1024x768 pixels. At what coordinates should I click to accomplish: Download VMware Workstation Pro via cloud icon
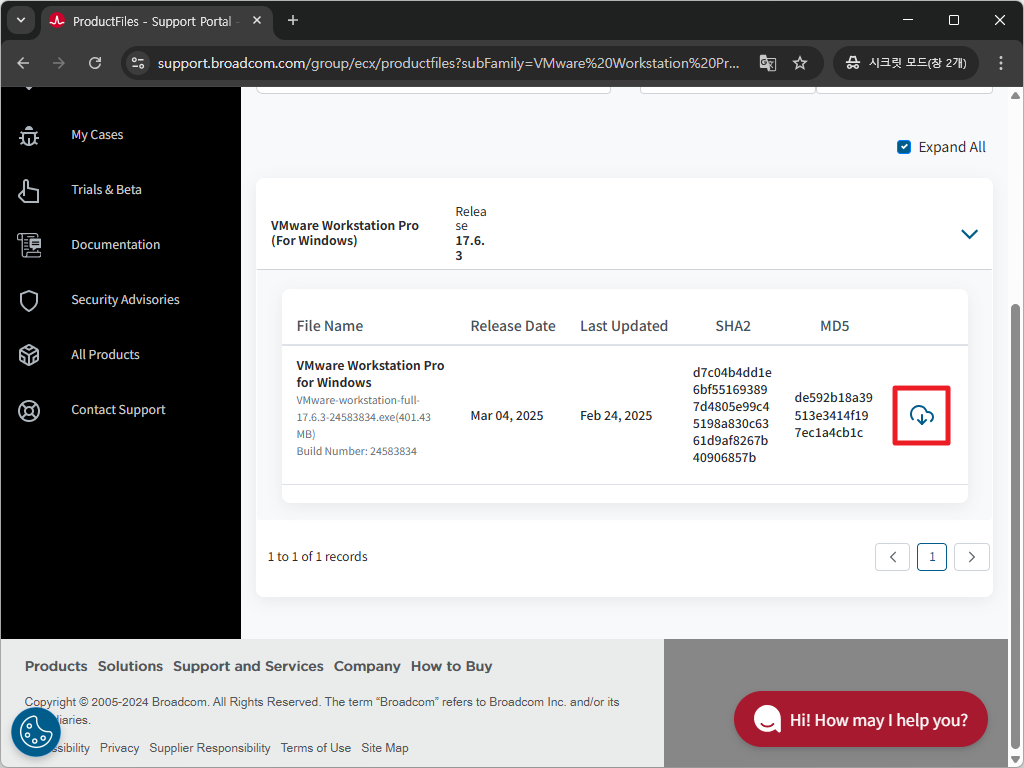[x=921, y=415]
